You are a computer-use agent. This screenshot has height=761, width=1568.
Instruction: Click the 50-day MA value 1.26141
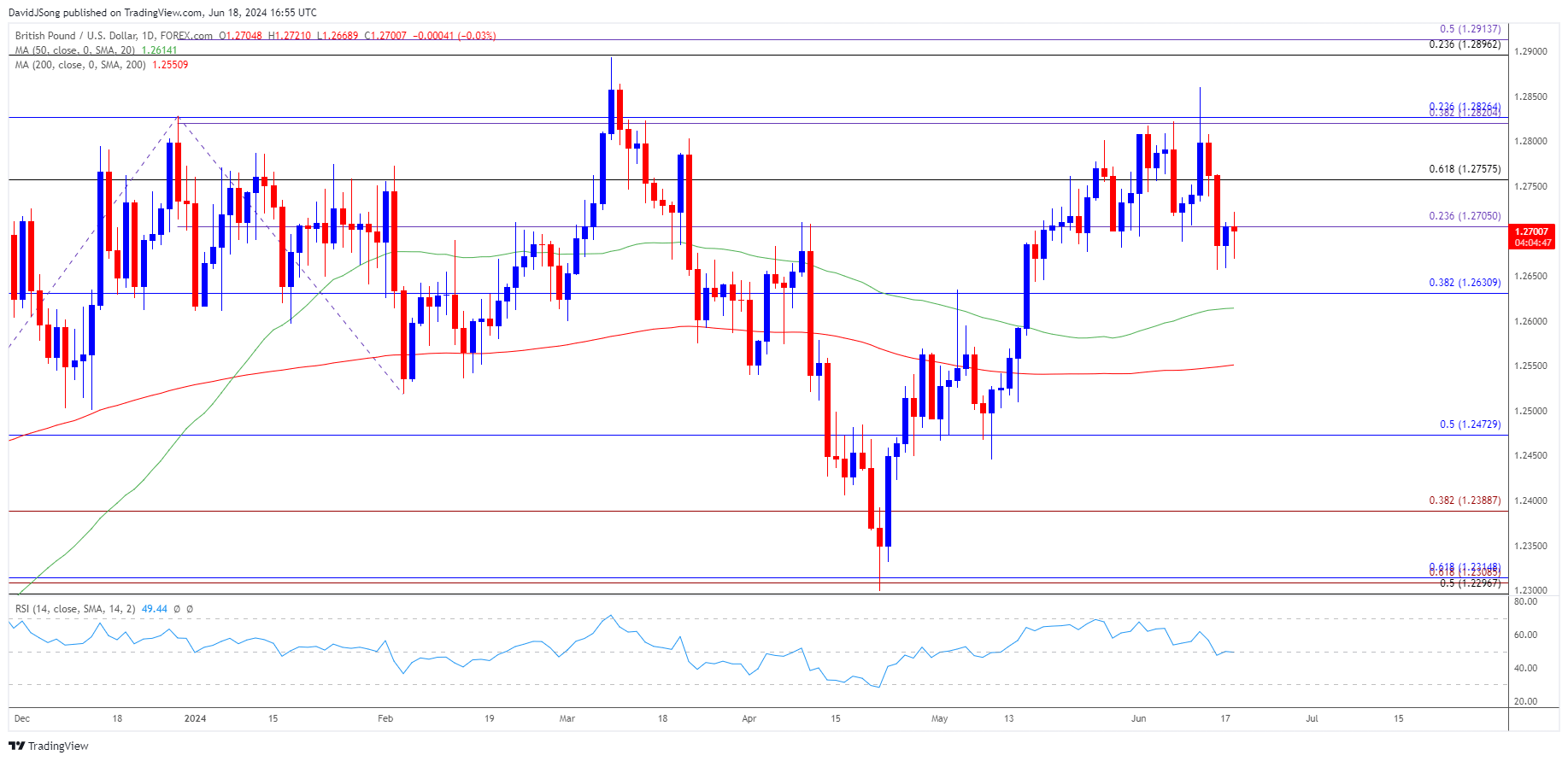click(159, 50)
